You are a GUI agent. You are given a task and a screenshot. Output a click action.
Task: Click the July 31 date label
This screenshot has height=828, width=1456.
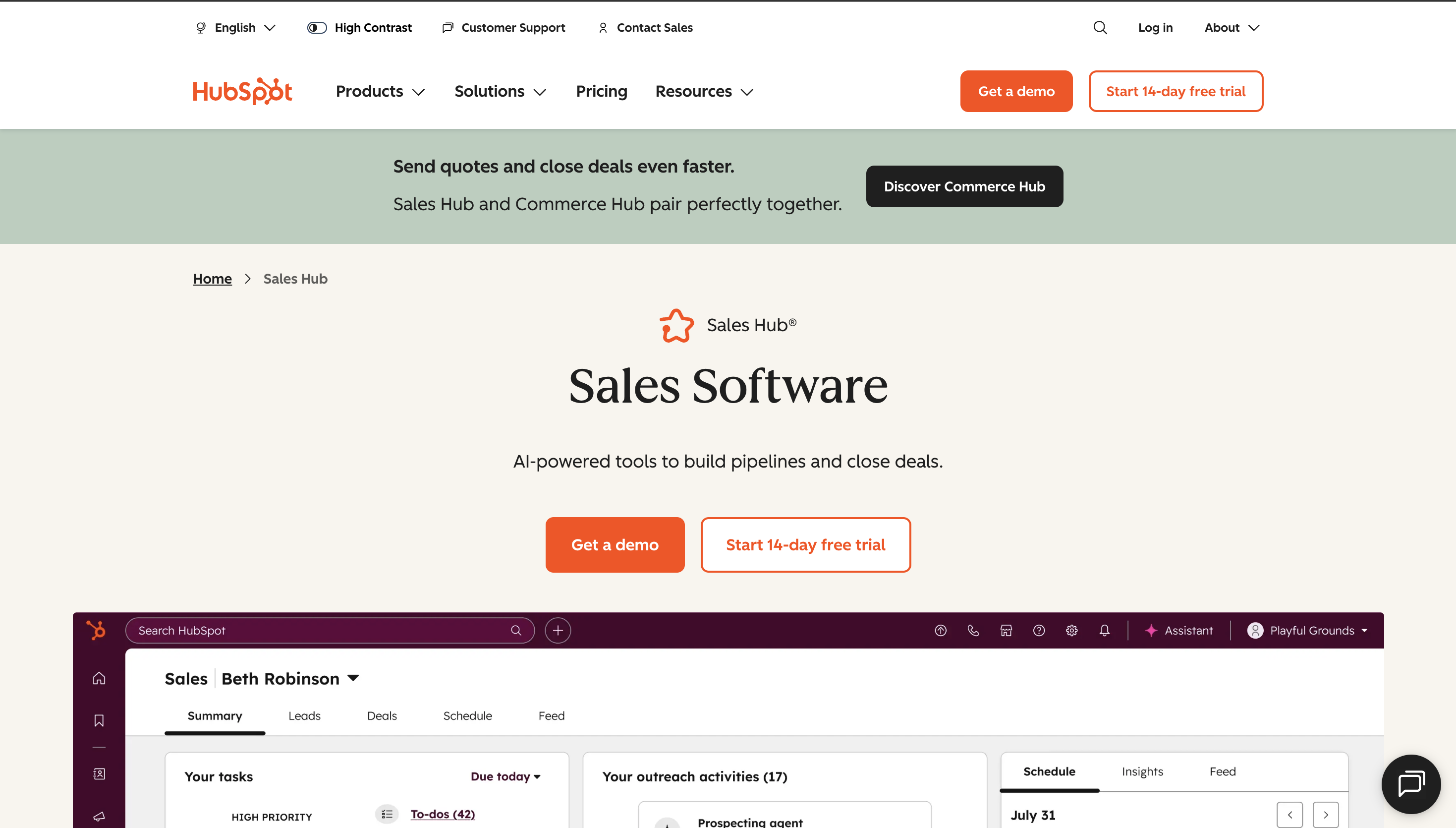coord(1033,815)
